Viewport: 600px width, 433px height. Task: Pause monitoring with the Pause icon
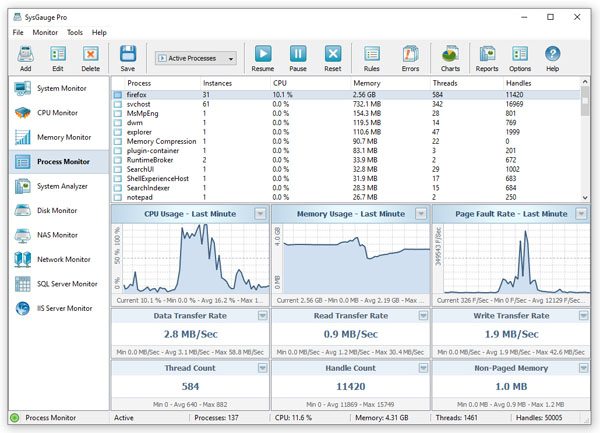pos(298,54)
